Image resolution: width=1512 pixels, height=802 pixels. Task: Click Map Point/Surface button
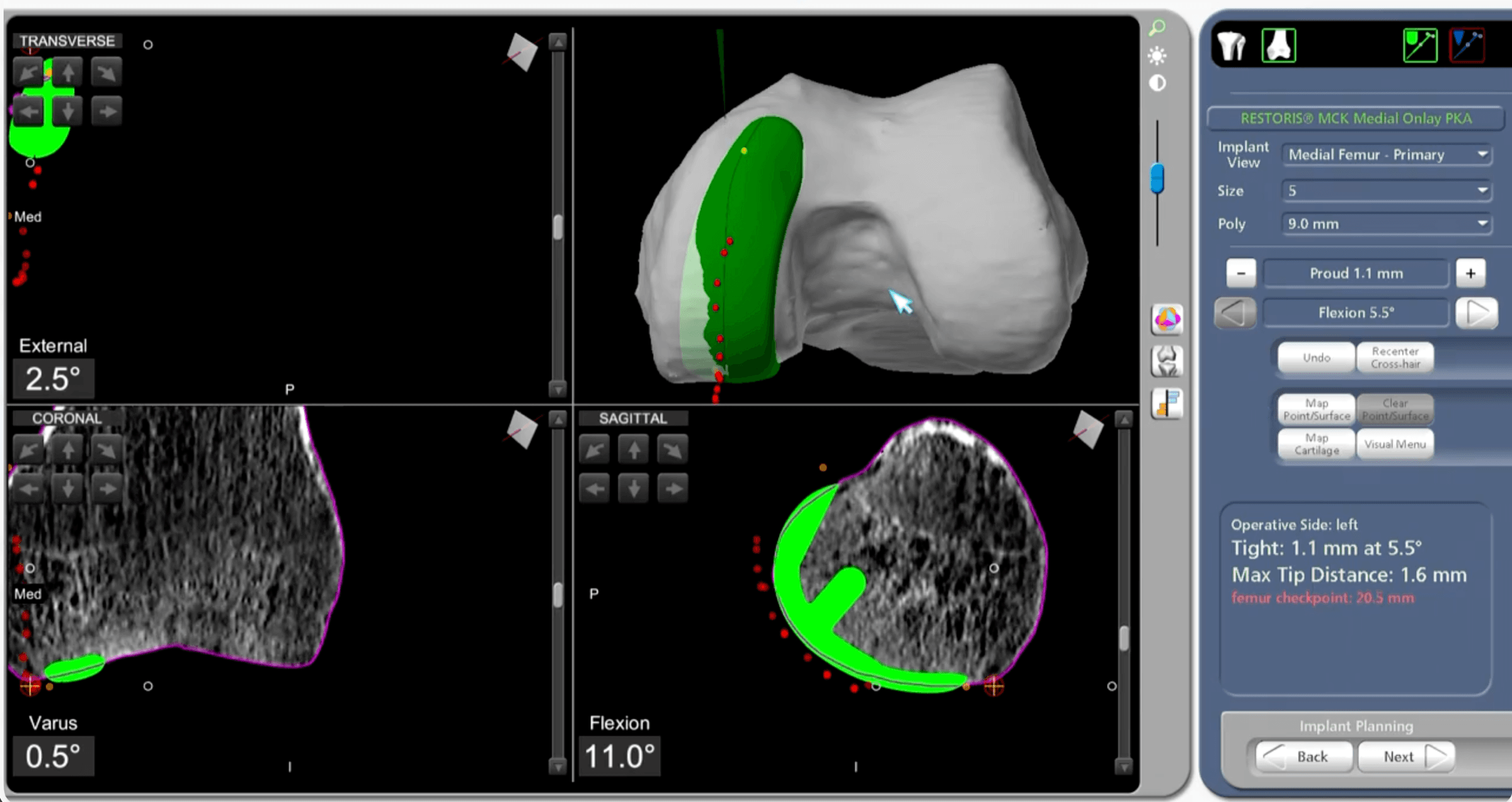point(1316,410)
